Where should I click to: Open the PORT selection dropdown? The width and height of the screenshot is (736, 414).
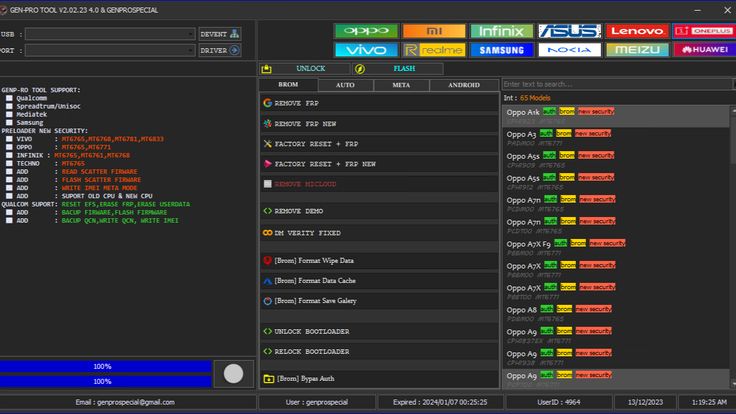(x=110, y=50)
